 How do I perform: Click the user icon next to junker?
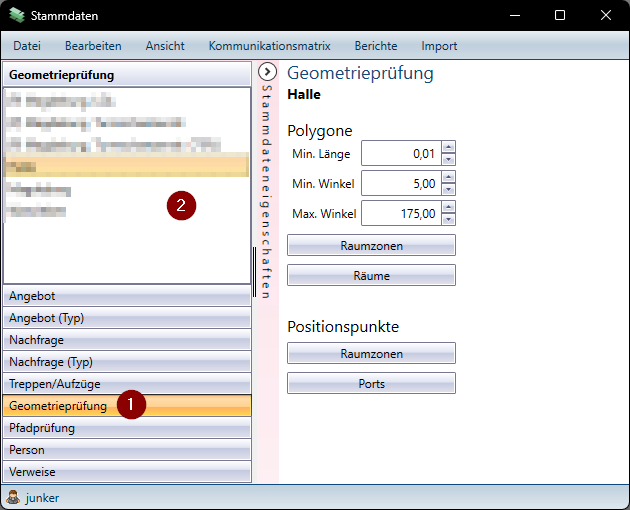click(x=13, y=497)
